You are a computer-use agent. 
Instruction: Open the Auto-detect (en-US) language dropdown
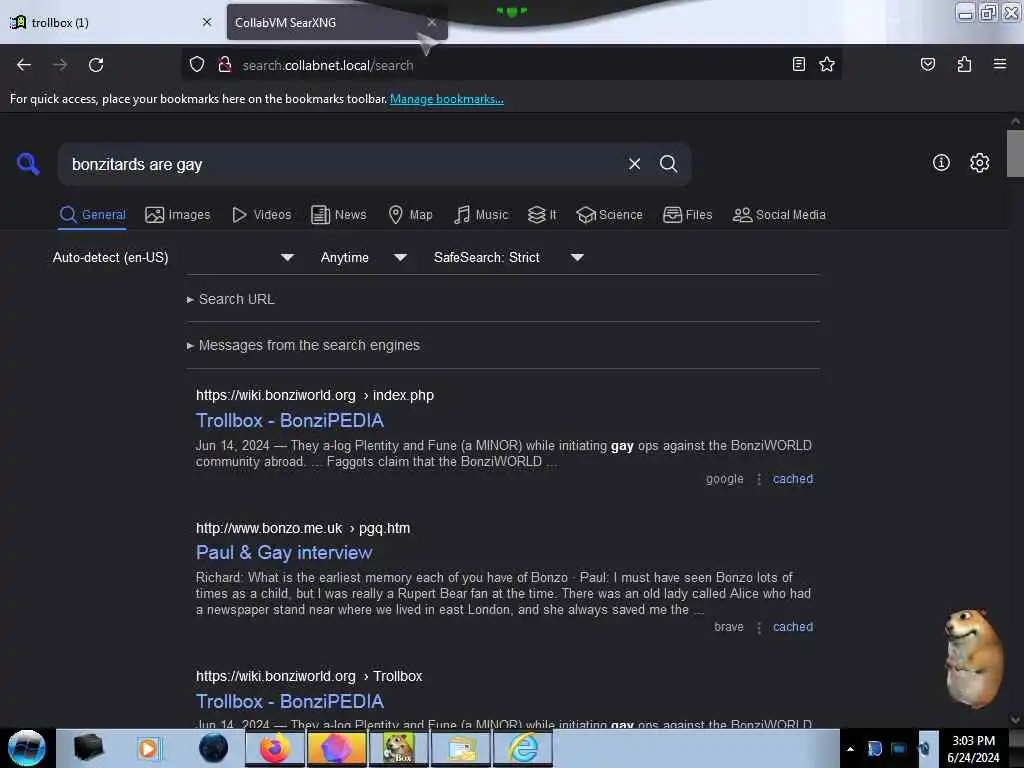coord(173,257)
